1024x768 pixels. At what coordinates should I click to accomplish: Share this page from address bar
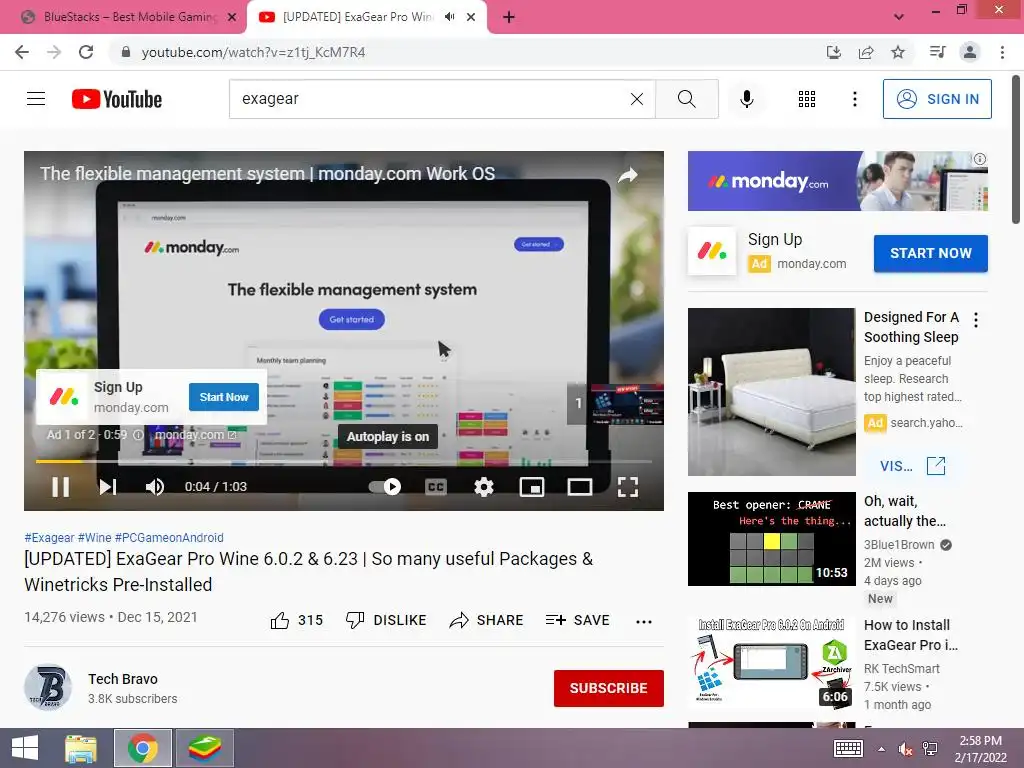click(866, 52)
